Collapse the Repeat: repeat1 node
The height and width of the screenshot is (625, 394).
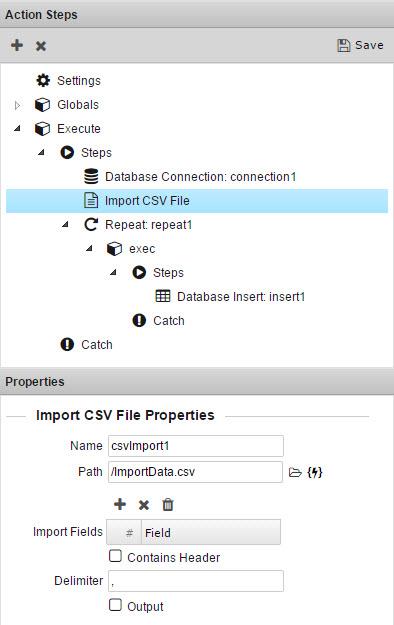click(x=65, y=224)
